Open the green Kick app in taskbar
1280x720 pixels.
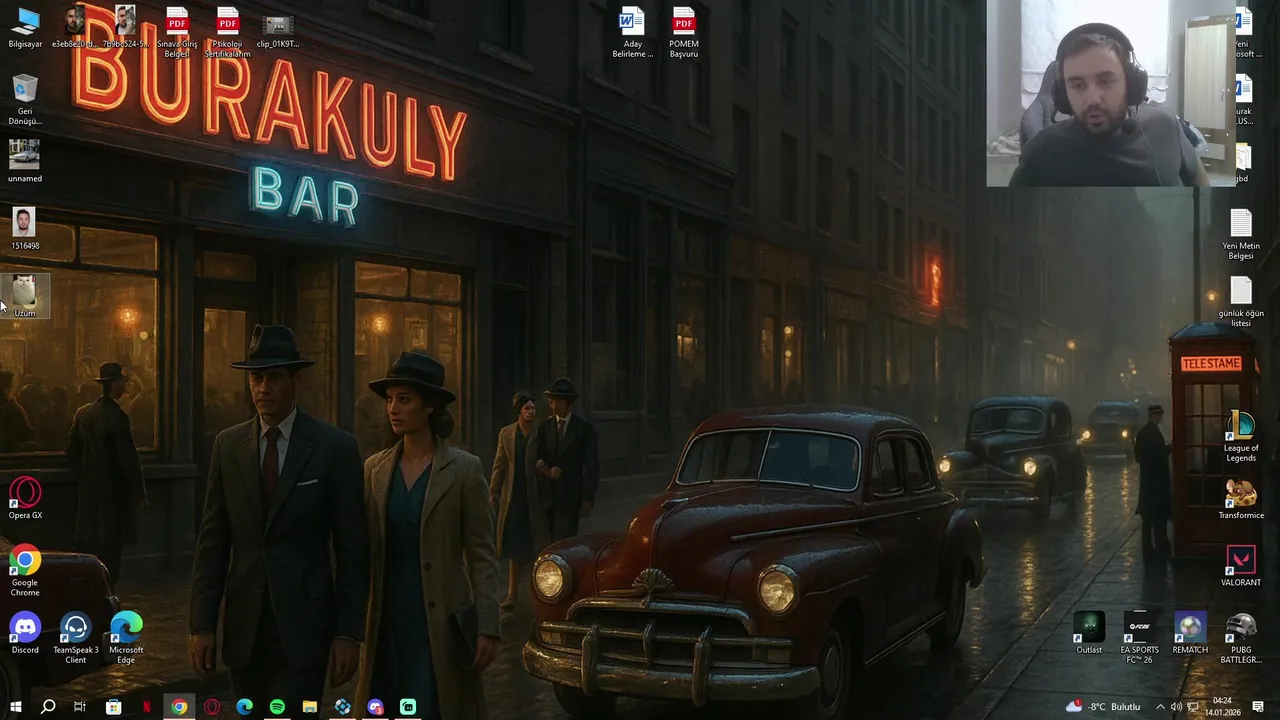coord(408,707)
